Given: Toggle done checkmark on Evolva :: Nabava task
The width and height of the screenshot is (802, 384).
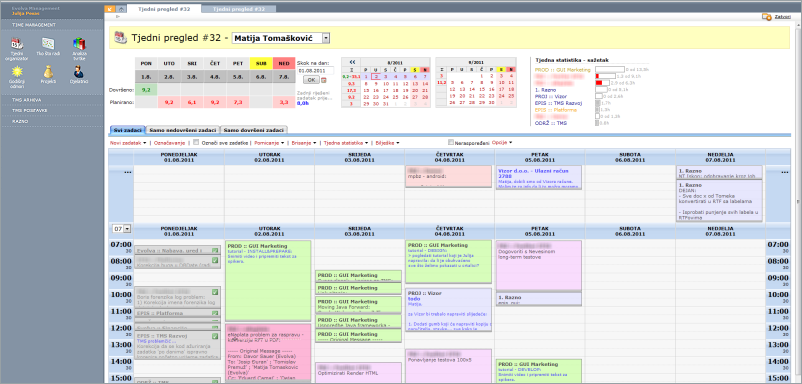Looking at the screenshot, I should (215, 251).
